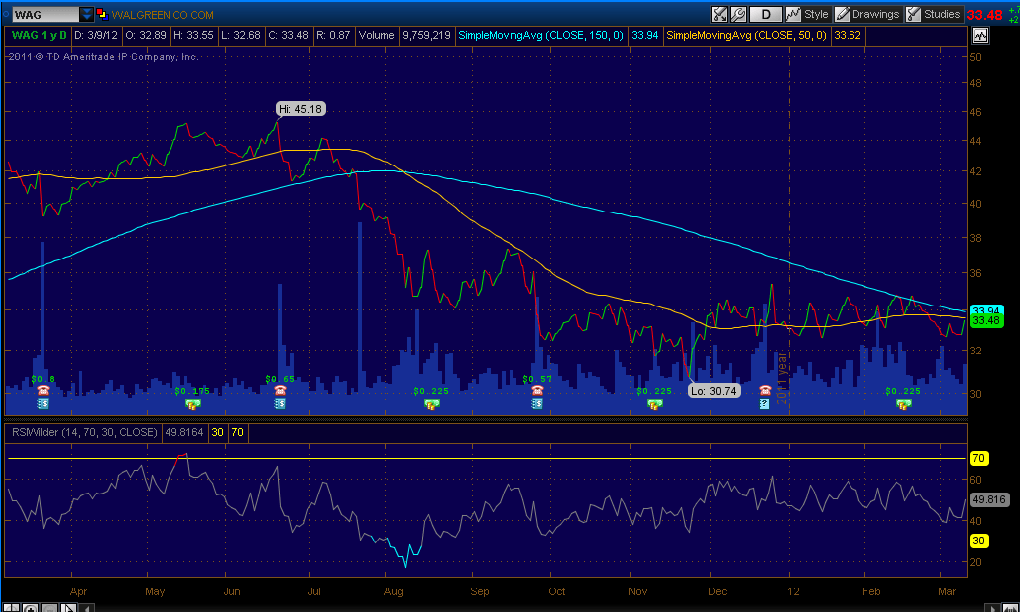The image size is (1020, 612).
Task: Click the November $0.225 dividend icon
Action: (654, 404)
